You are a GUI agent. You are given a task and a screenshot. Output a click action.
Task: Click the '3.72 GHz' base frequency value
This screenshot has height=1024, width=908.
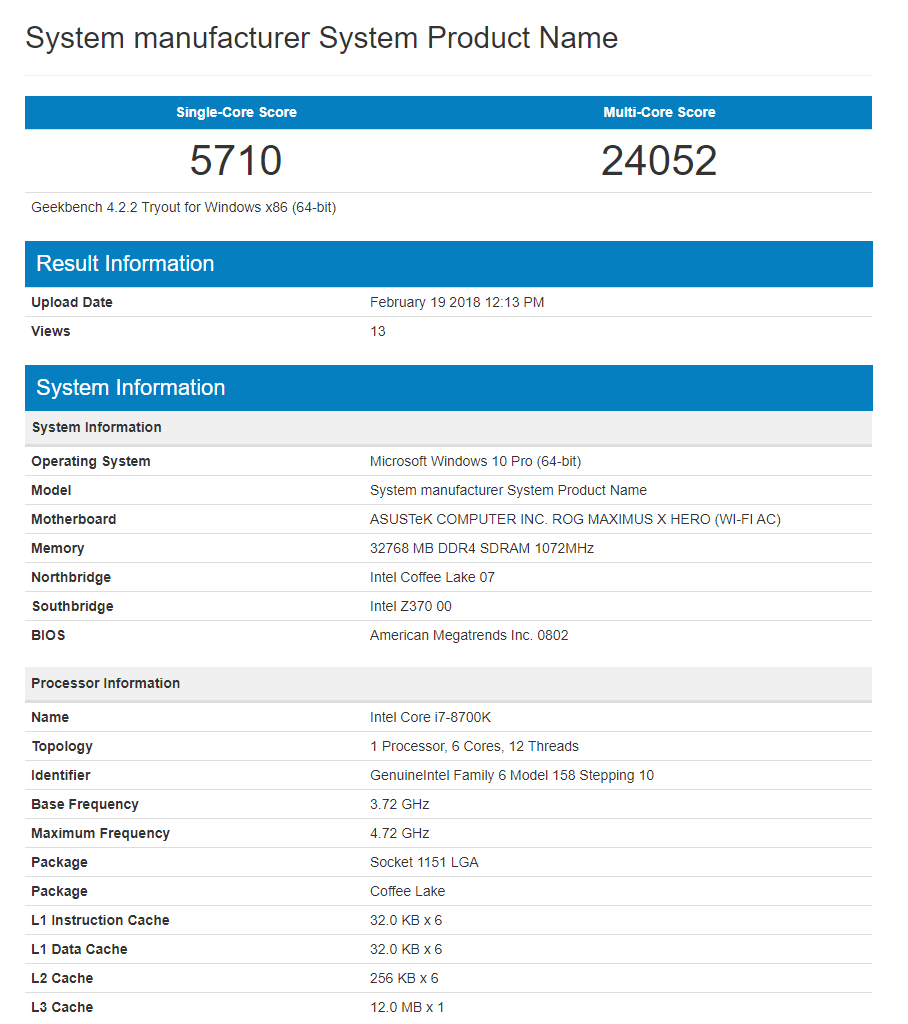coord(400,805)
